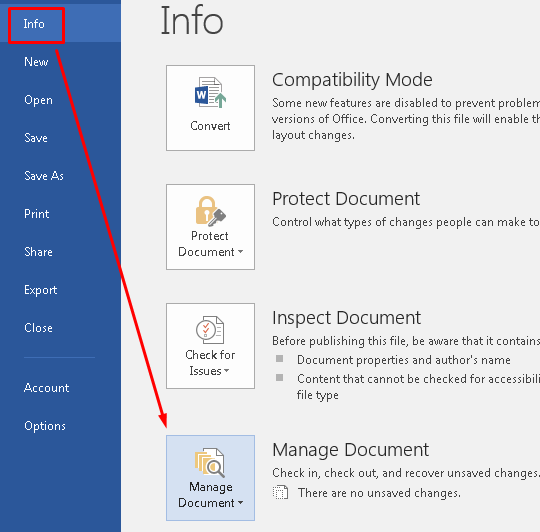Choose Save As in the sidebar

coord(44,176)
